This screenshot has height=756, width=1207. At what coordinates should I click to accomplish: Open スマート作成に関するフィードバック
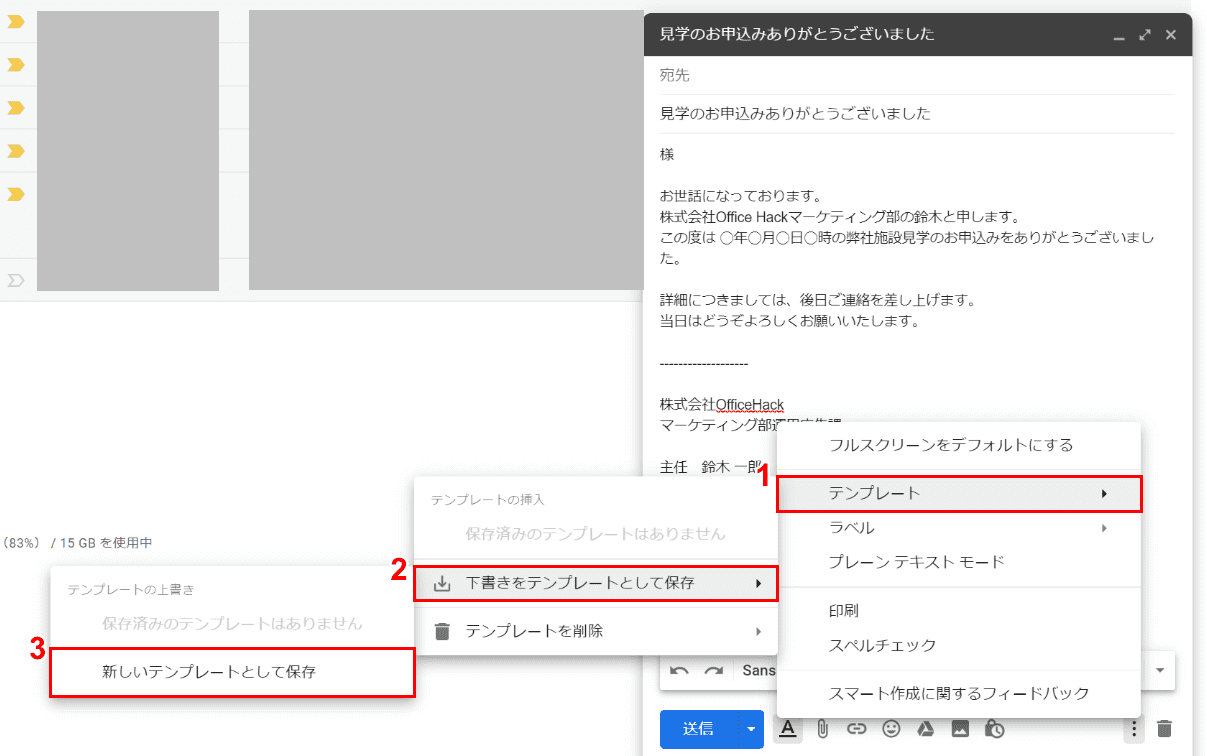point(959,693)
